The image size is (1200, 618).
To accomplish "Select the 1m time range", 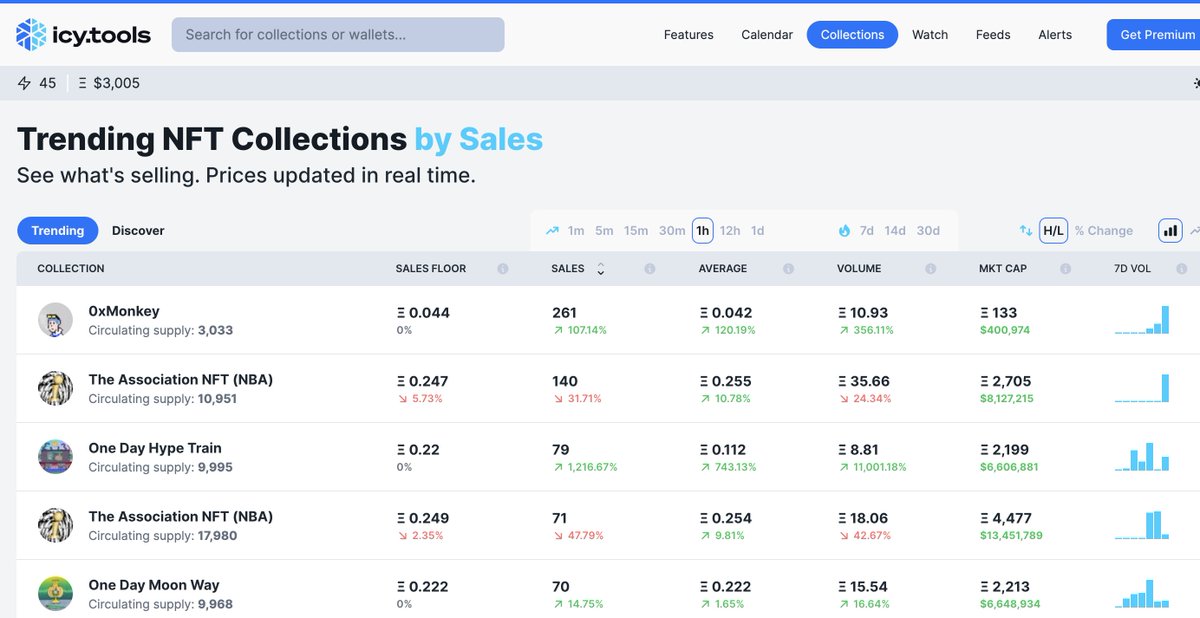I will [x=576, y=231].
